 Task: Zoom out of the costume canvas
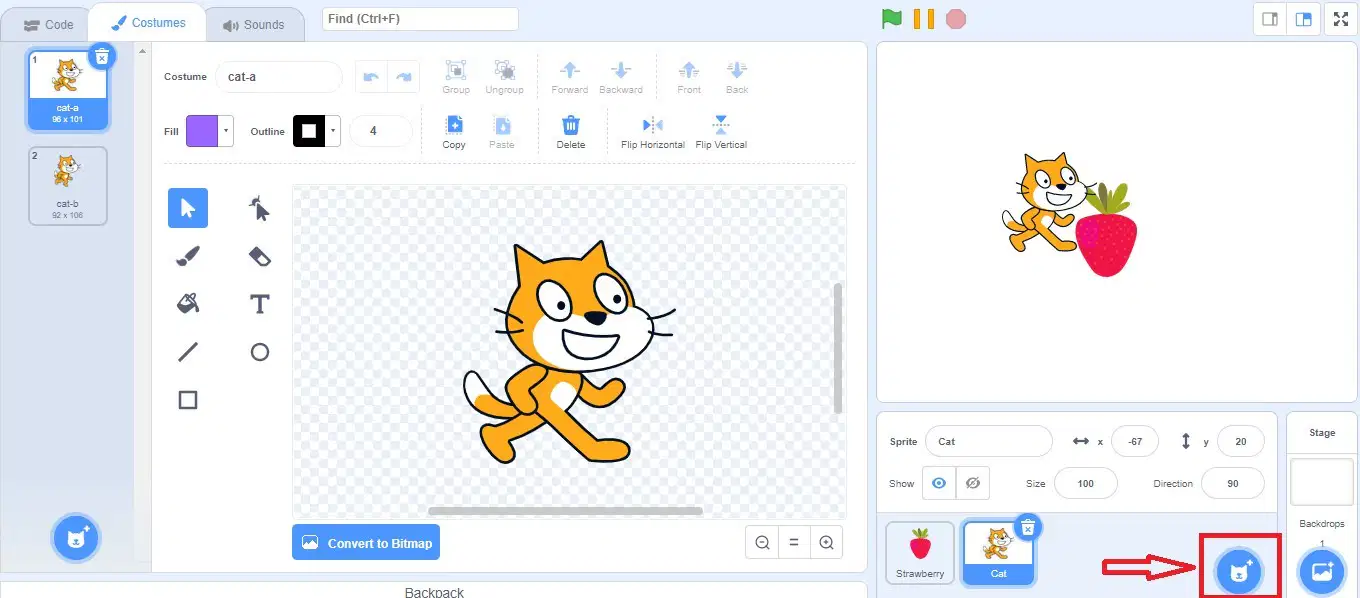(762, 542)
